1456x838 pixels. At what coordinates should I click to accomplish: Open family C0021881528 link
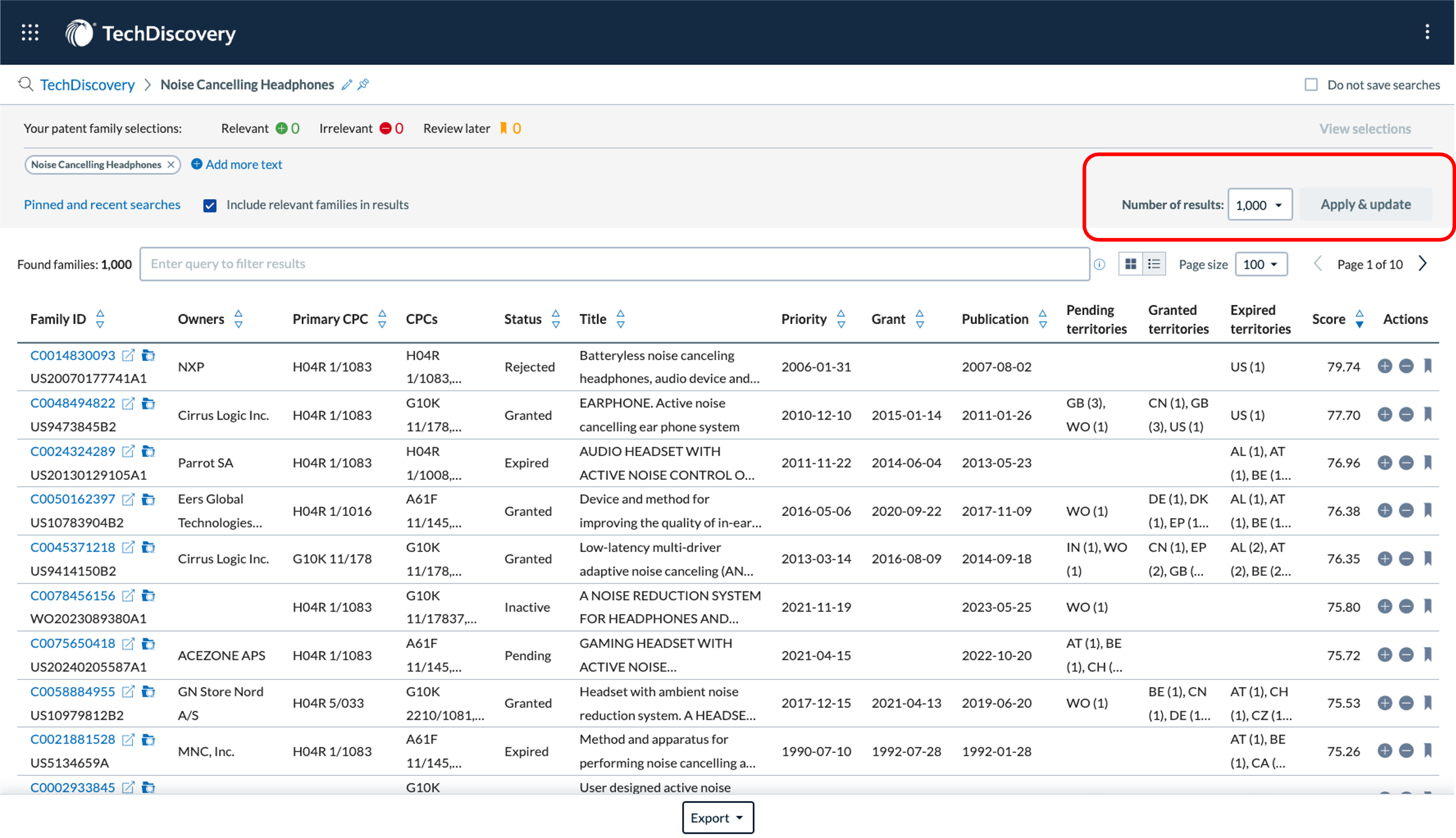(x=73, y=740)
